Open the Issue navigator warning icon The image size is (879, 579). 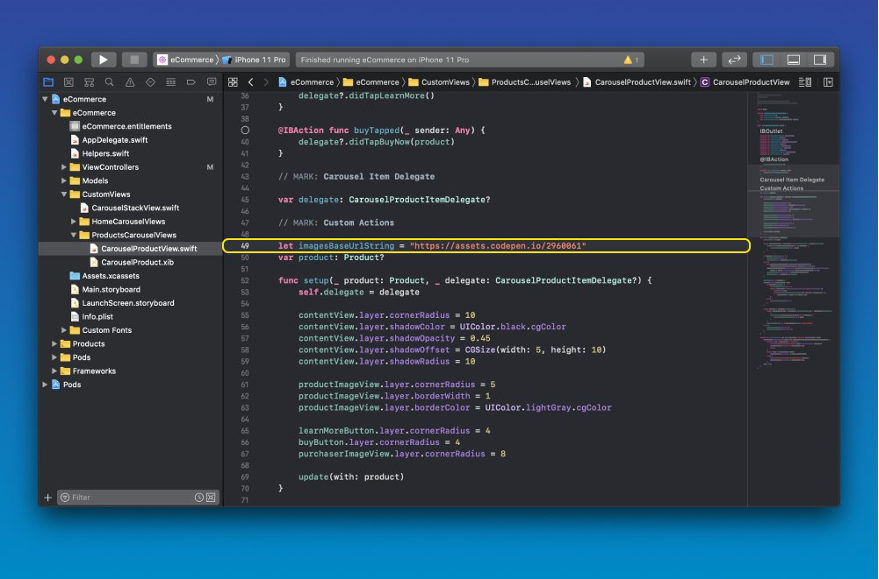click(130, 82)
